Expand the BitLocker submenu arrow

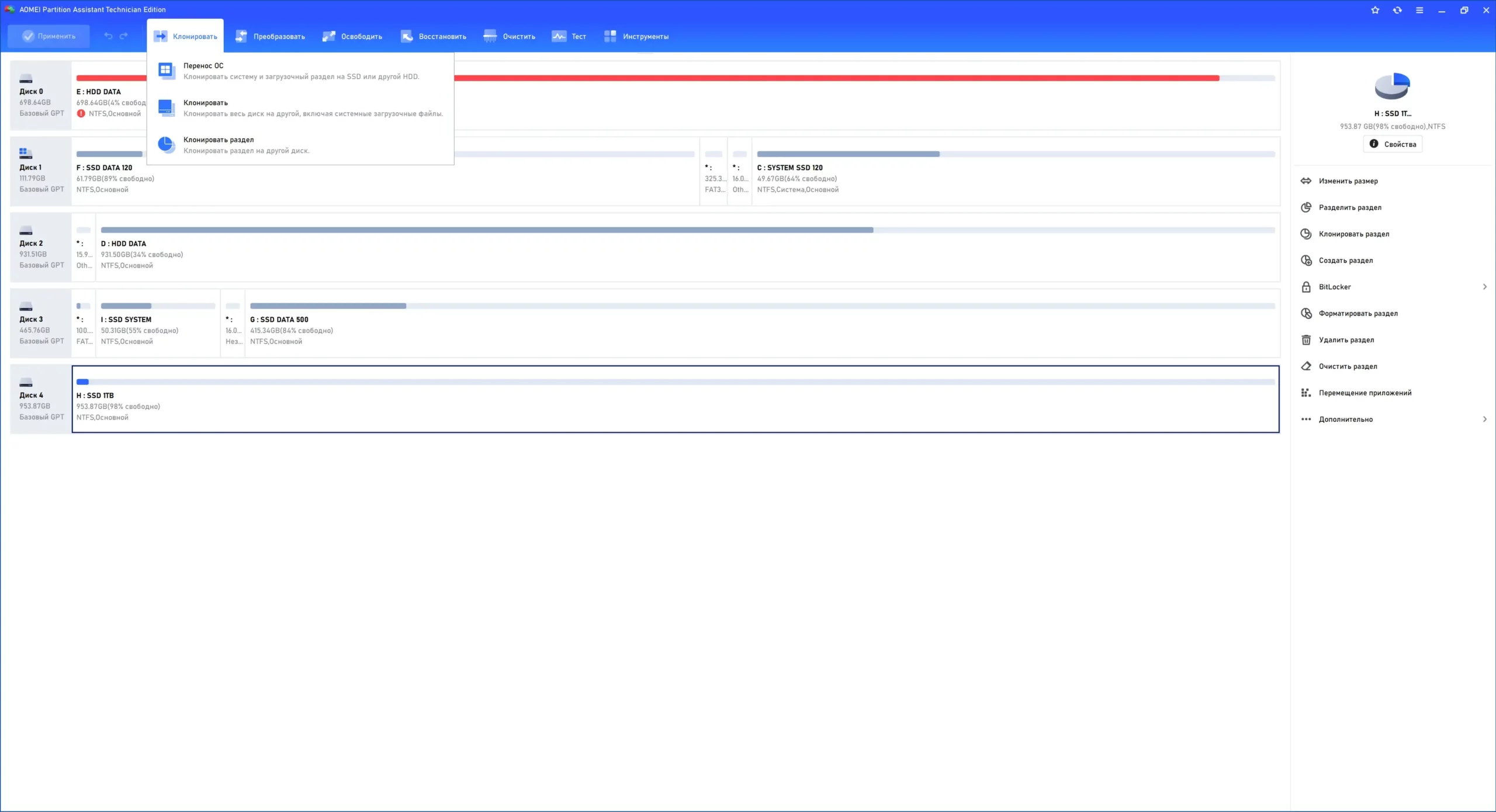pos(1484,287)
